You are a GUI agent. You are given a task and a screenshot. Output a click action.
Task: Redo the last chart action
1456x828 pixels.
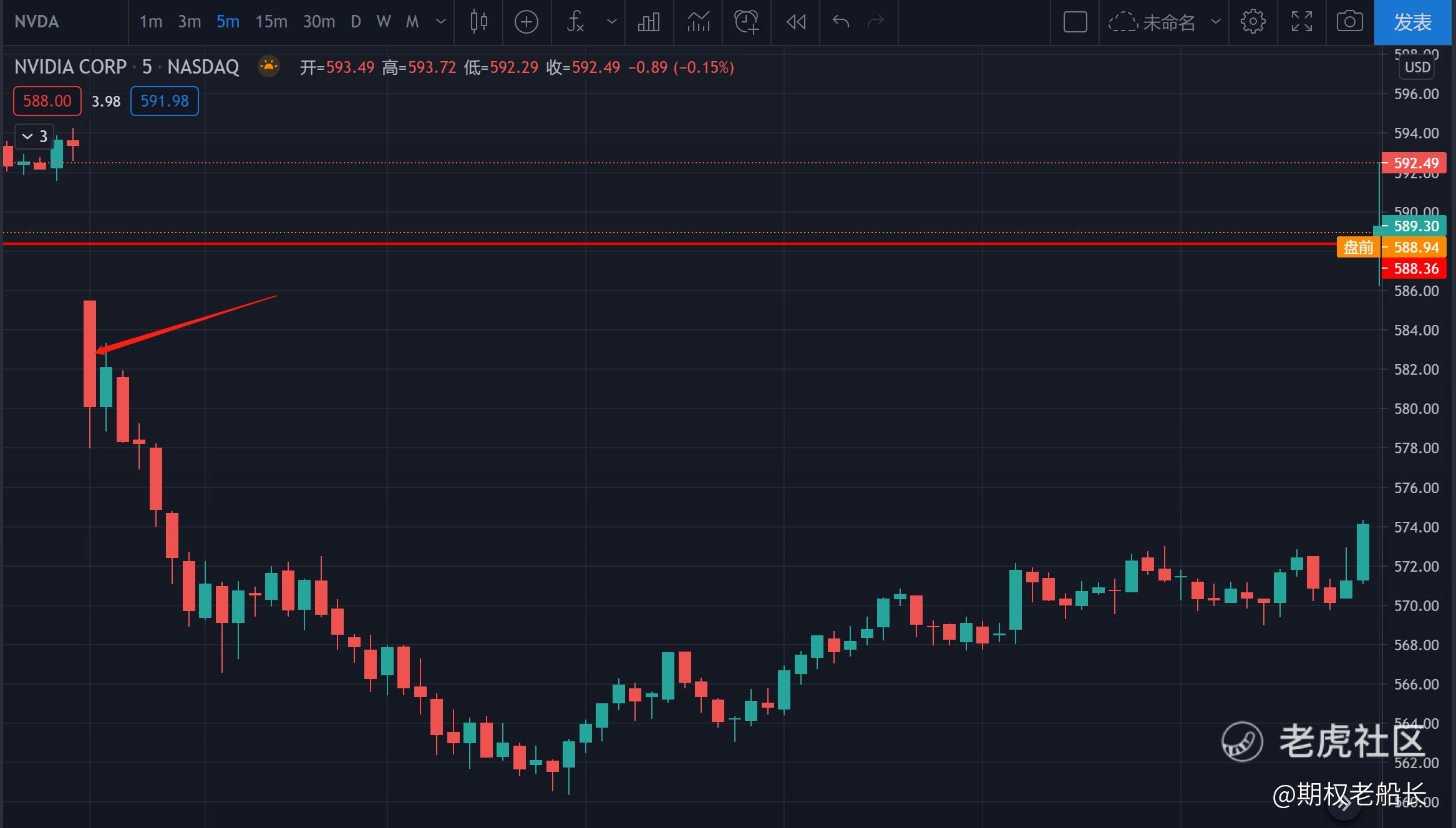pos(876,22)
